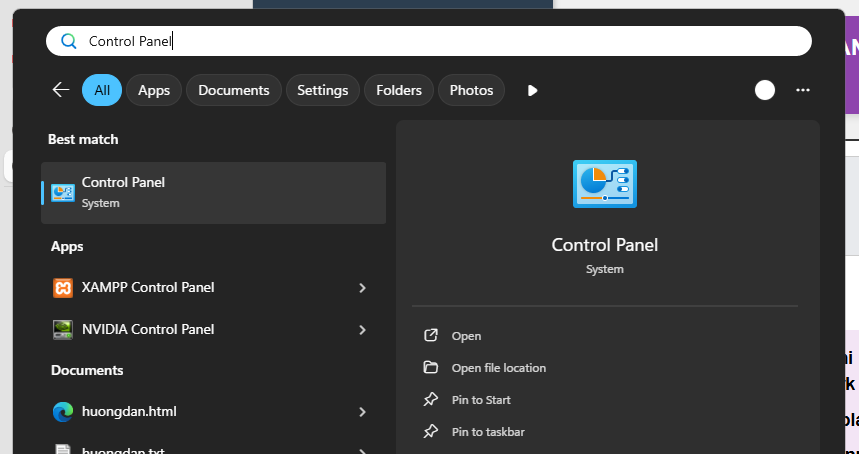Click the search magnifier icon

point(68,41)
